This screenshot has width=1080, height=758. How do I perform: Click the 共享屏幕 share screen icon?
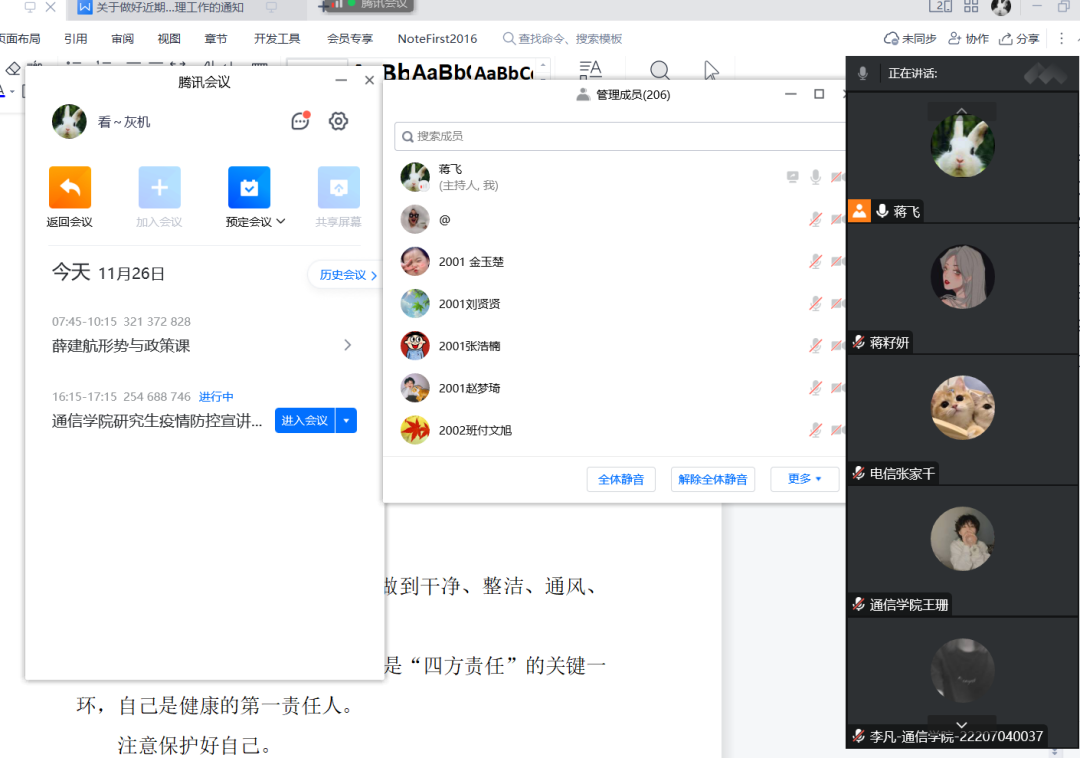338,187
